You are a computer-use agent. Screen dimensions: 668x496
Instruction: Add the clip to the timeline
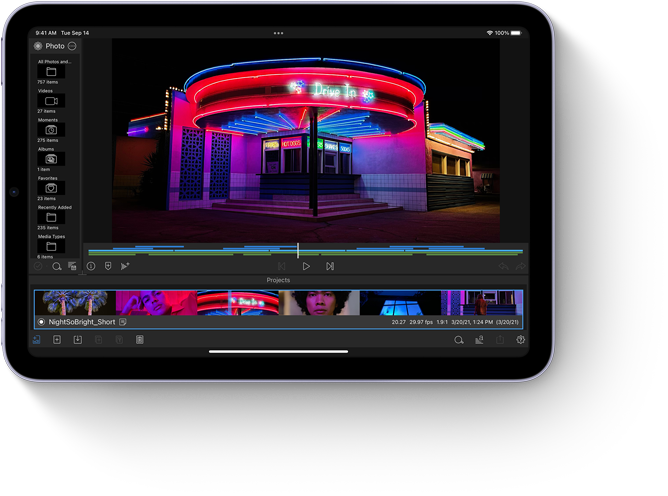[x=124, y=266]
